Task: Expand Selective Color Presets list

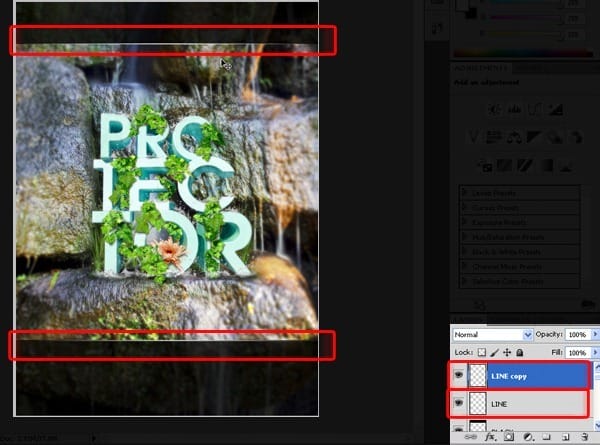Action: click(x=465, y=281)
